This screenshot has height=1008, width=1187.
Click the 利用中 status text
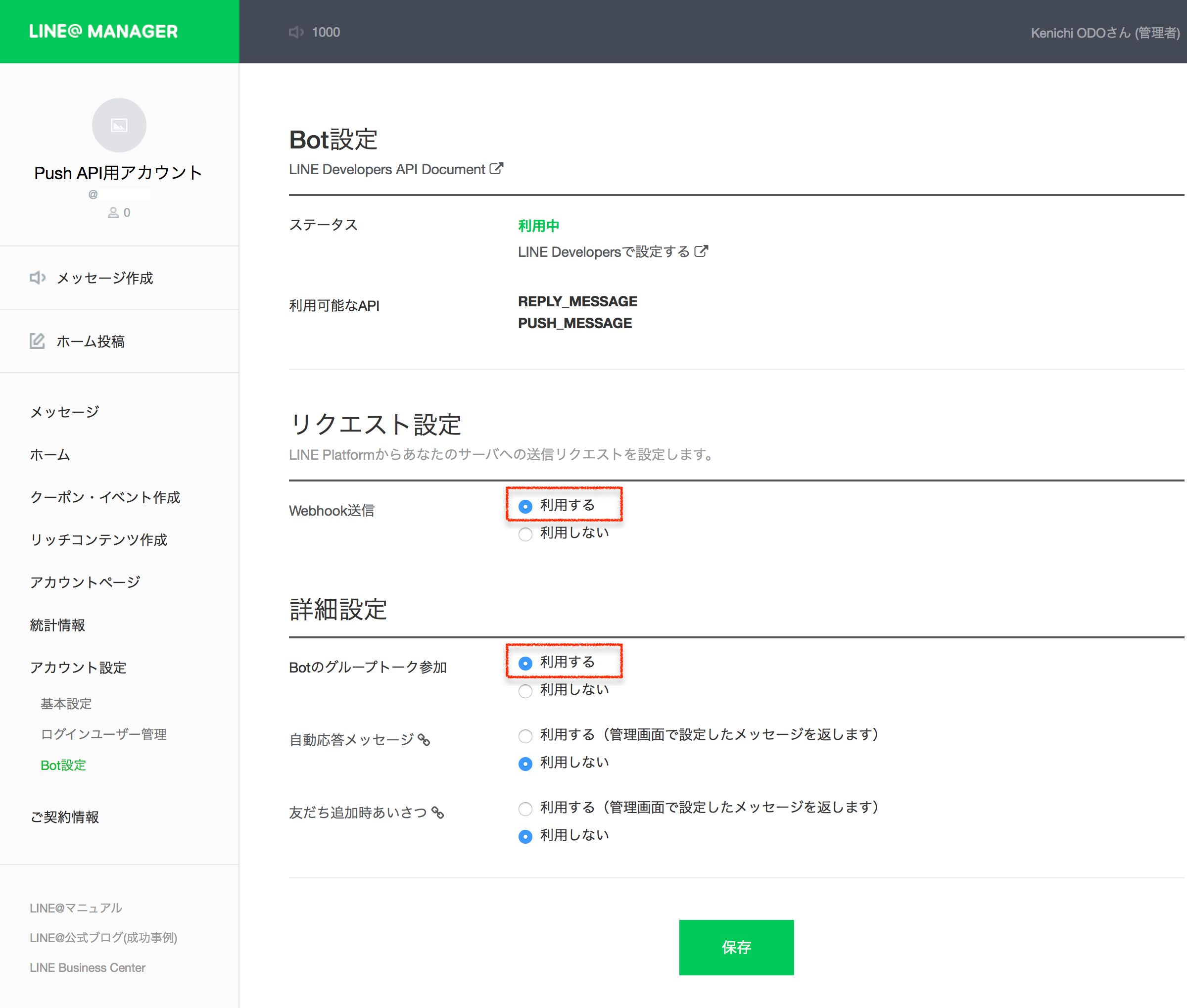coord(539,225)
